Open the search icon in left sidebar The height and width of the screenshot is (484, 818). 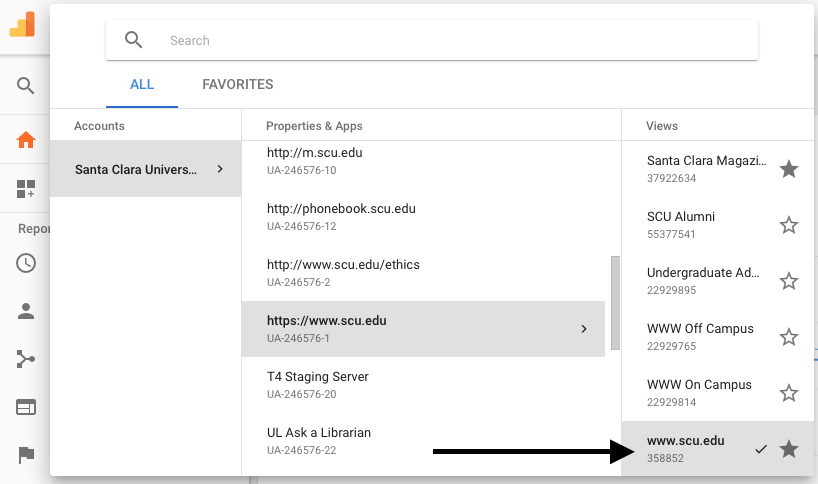point(25,86)
